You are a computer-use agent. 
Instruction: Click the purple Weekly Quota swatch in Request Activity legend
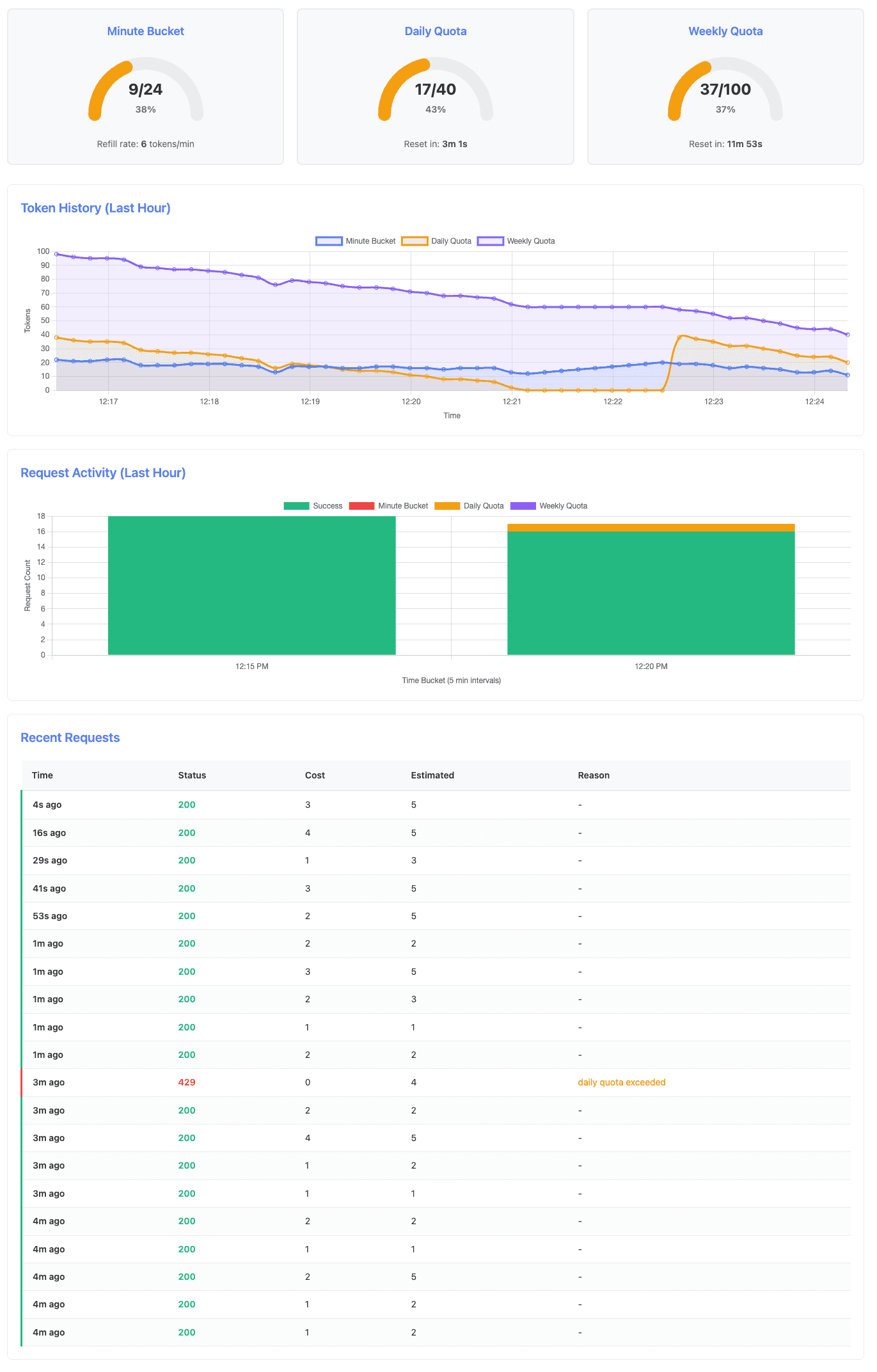(x=523, y=506)
